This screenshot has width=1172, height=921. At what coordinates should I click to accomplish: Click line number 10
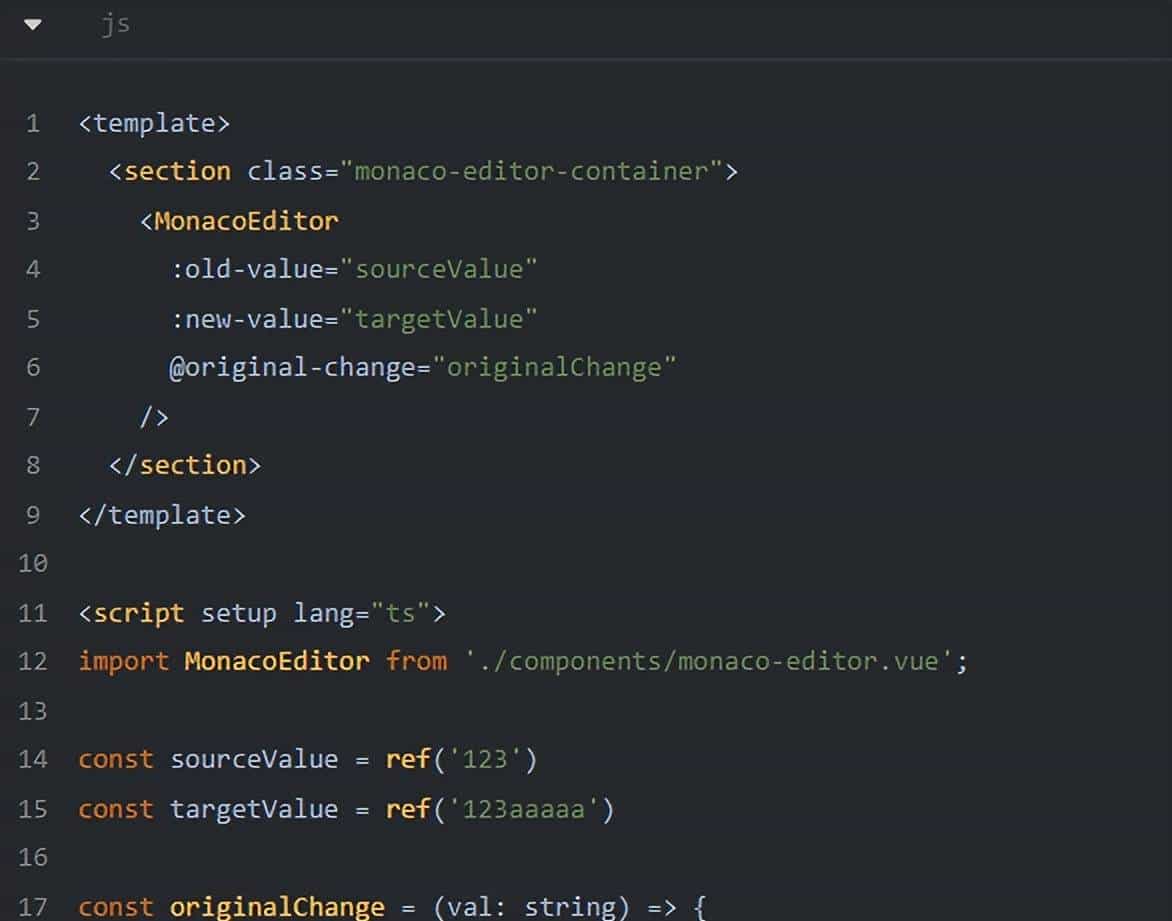tap(32, 564)
